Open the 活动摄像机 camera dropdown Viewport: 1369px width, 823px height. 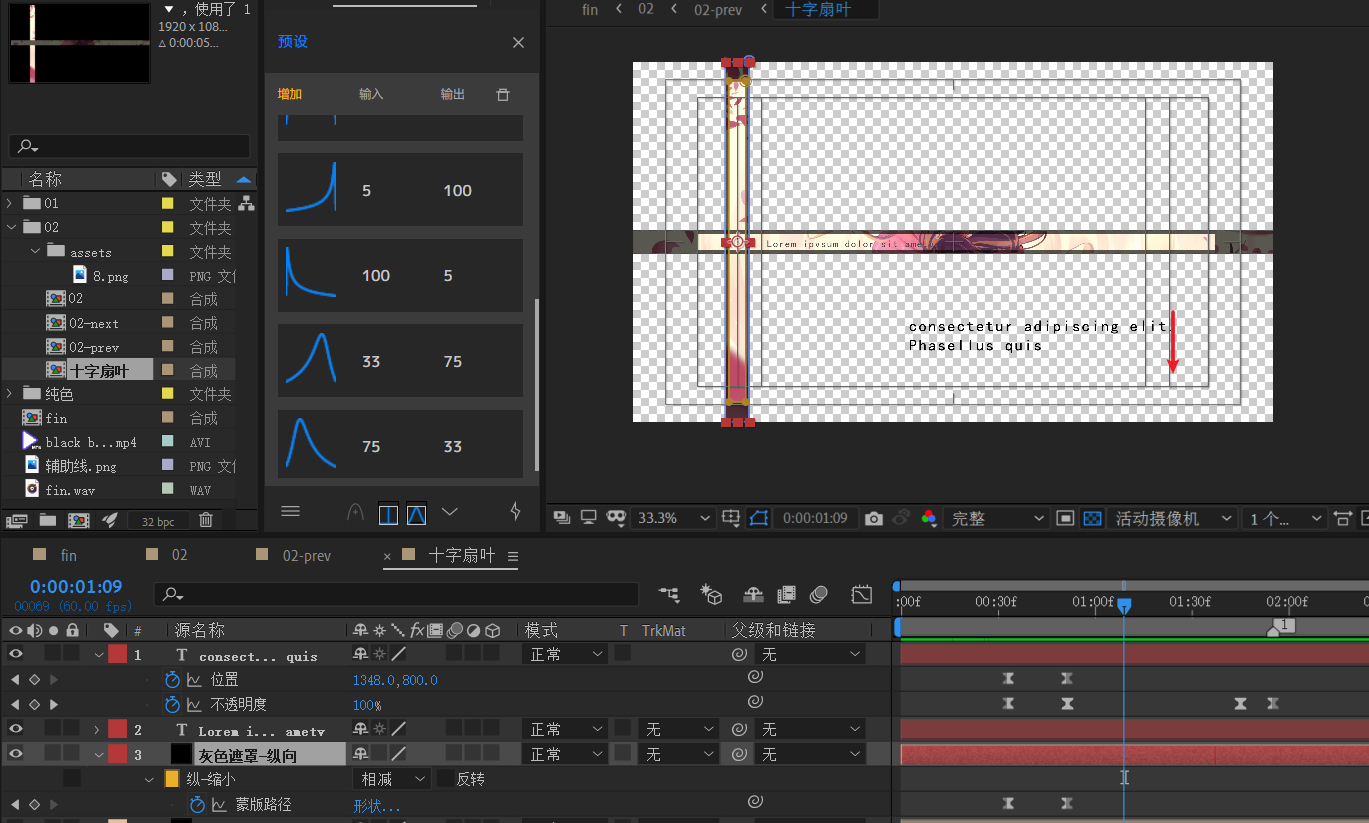pyautogui.click(x=1172, y=518)
